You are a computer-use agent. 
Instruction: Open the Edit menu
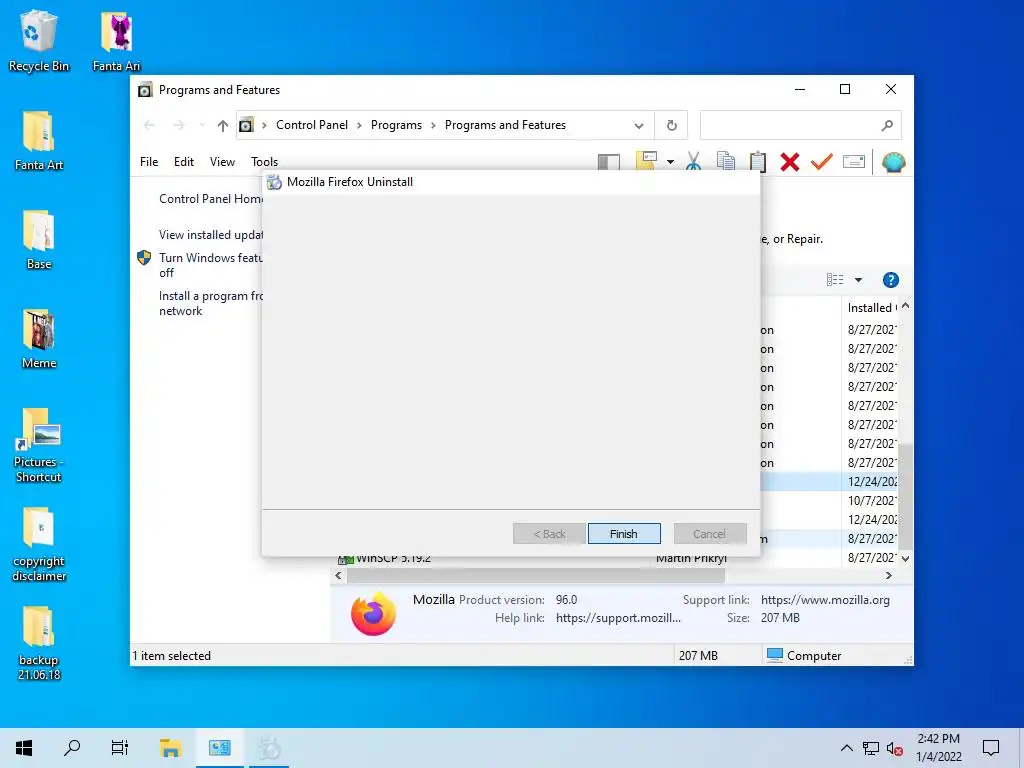pyautogui.click(x=184, y=162)
